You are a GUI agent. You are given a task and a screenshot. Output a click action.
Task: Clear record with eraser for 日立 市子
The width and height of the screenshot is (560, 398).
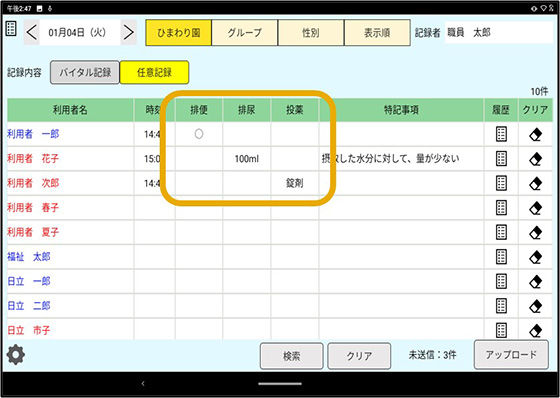[535, 330]
